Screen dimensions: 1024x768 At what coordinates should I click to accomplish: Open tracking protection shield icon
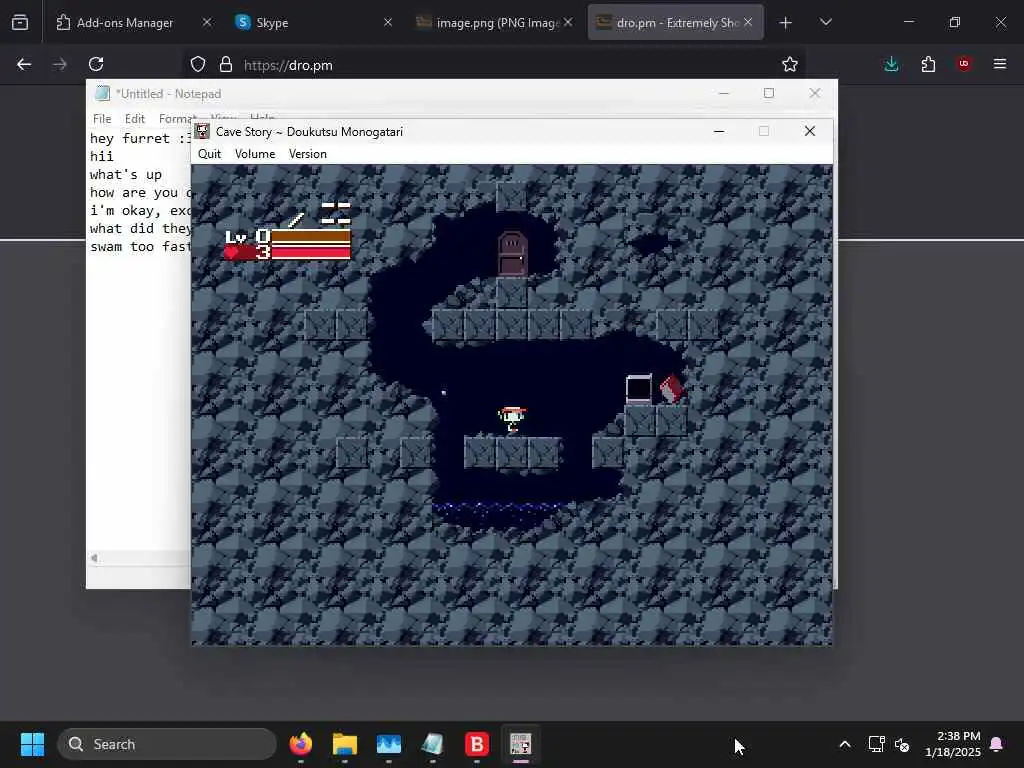(x=198, y=64)
